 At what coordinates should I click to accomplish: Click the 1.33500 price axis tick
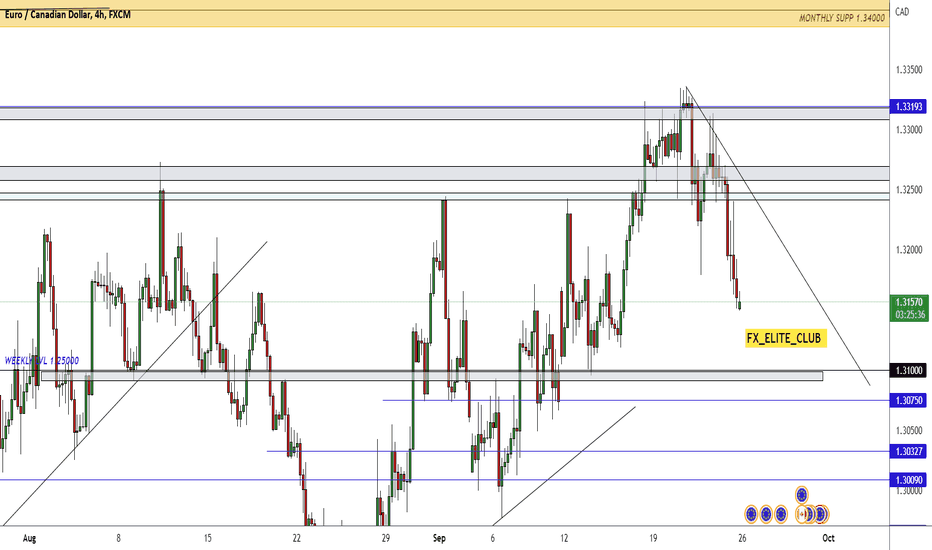[909, 70]
